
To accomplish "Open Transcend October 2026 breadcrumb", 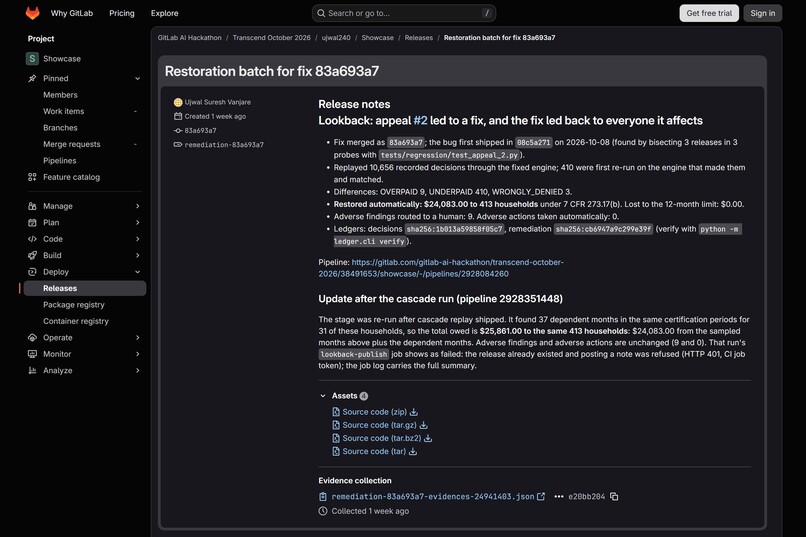I will [271, 38].
